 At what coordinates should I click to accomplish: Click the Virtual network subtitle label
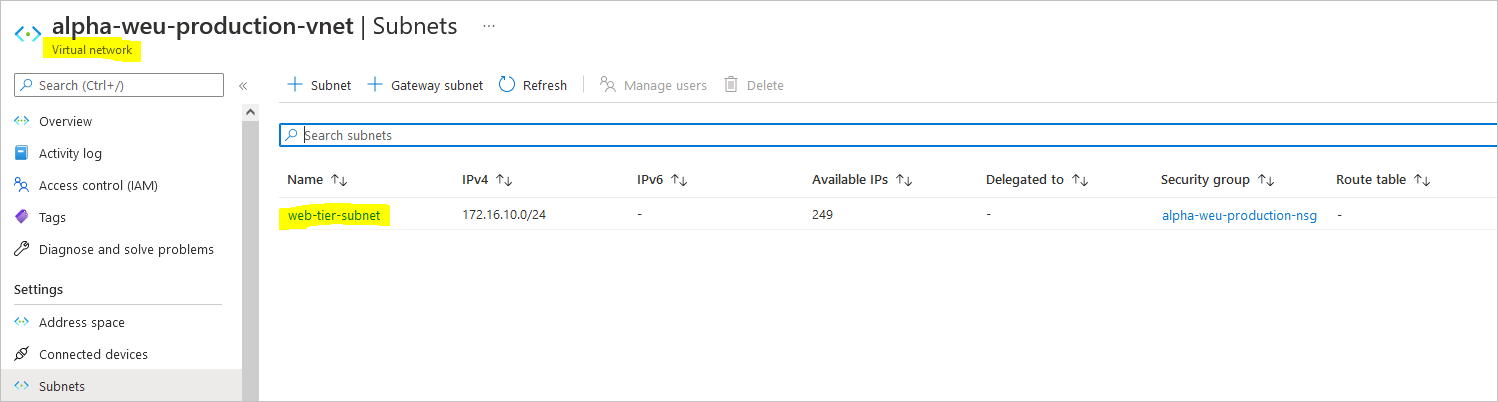92,50
